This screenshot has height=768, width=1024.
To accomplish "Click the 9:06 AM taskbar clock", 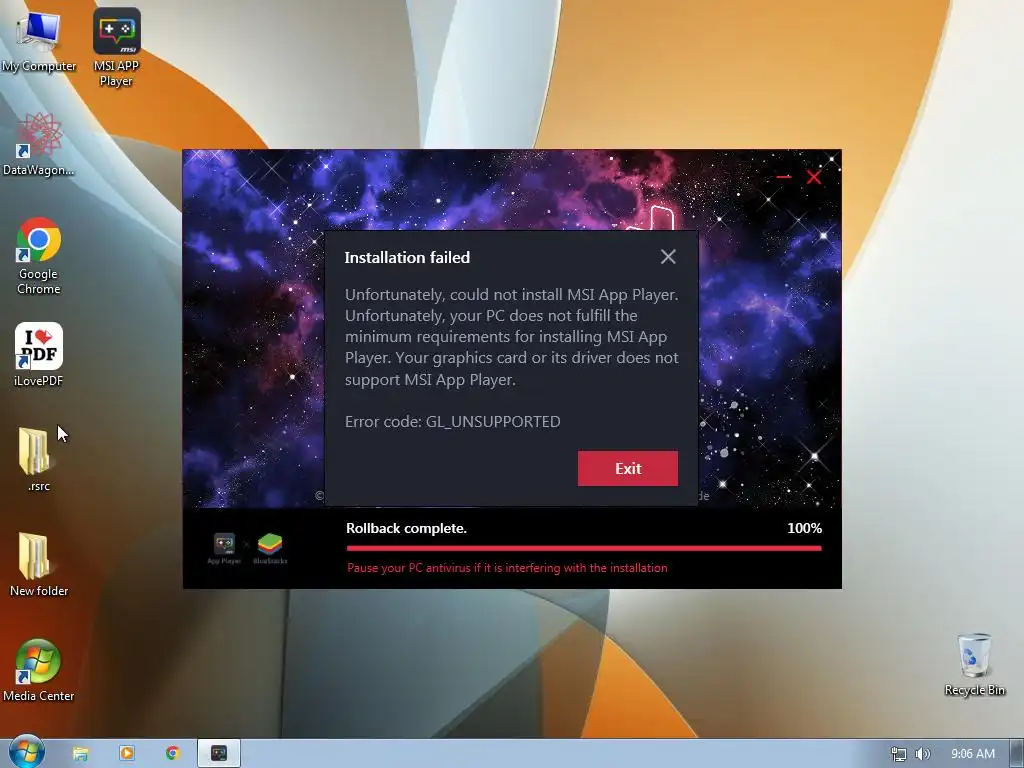I will [x=972, y=754].
